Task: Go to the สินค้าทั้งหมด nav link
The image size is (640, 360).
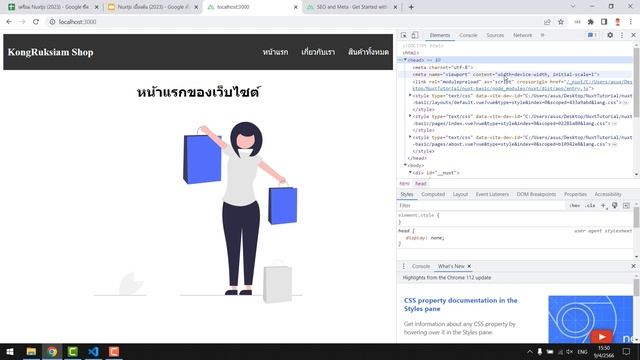Action: [368, 52]
